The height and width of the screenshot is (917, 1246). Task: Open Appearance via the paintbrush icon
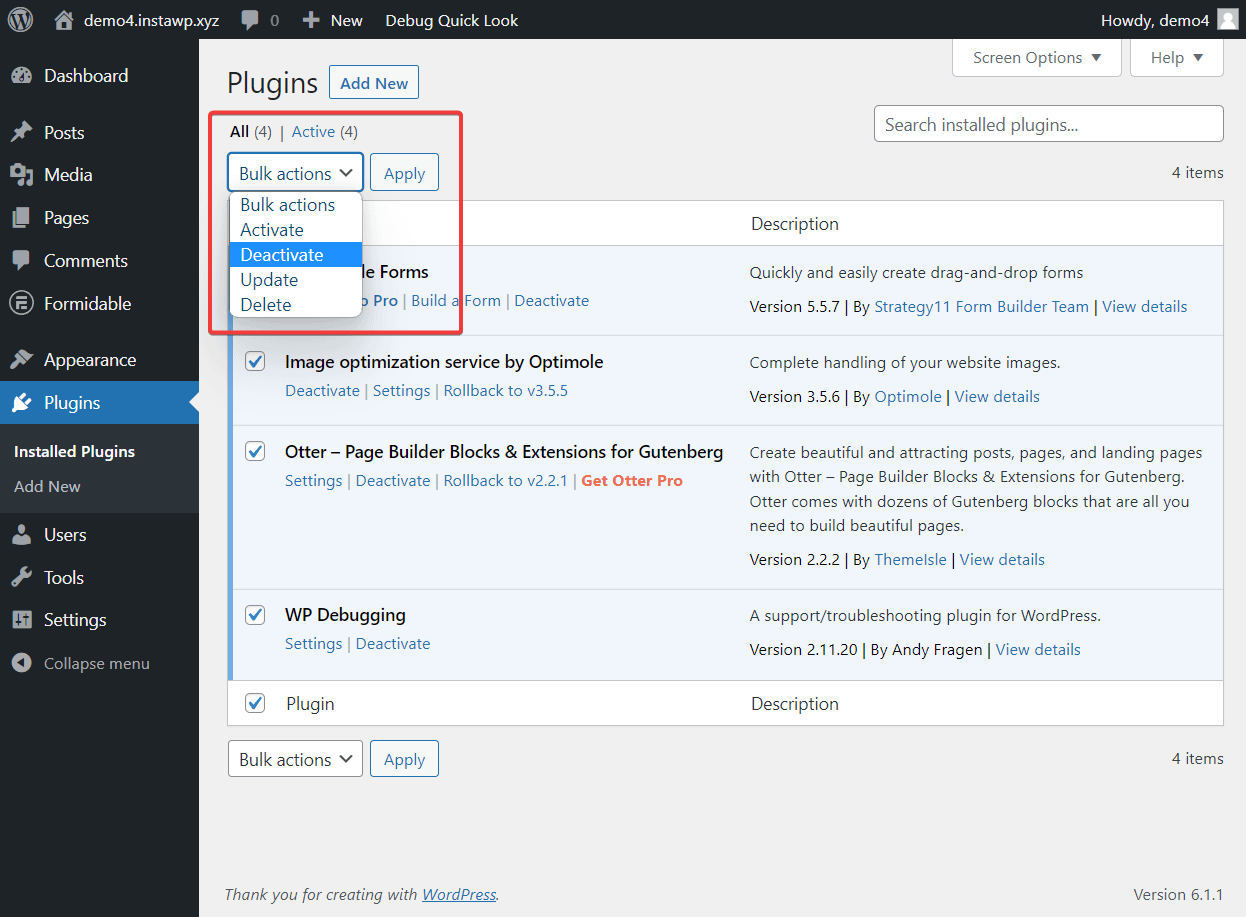(22, 359)
